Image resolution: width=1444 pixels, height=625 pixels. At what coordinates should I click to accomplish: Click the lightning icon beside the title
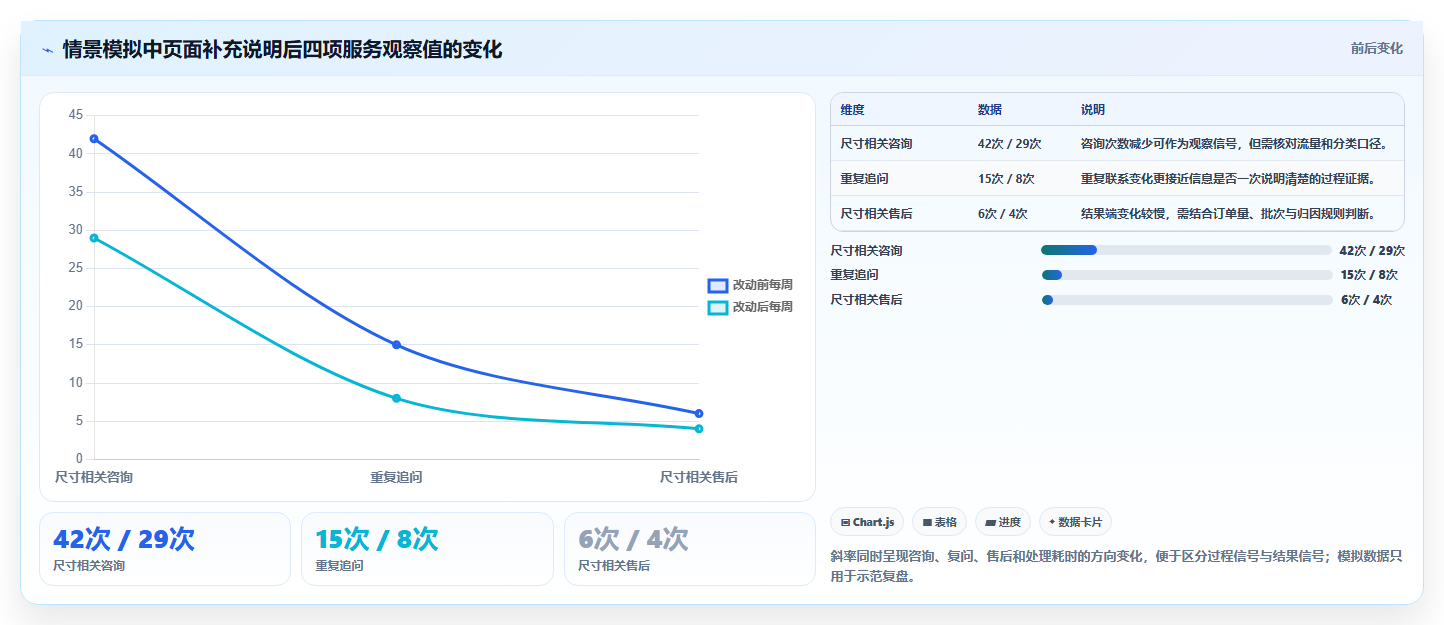47,50
